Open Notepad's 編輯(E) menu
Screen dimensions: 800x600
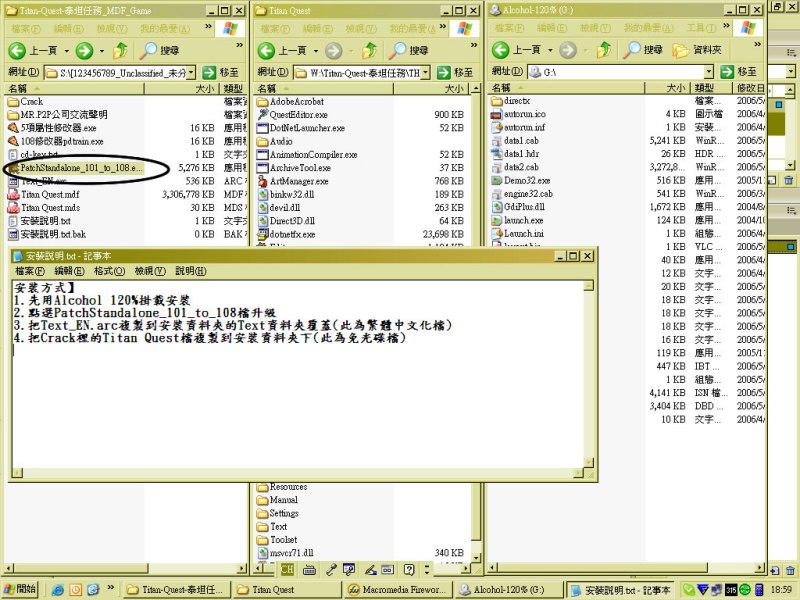click(x=69, y=271)
